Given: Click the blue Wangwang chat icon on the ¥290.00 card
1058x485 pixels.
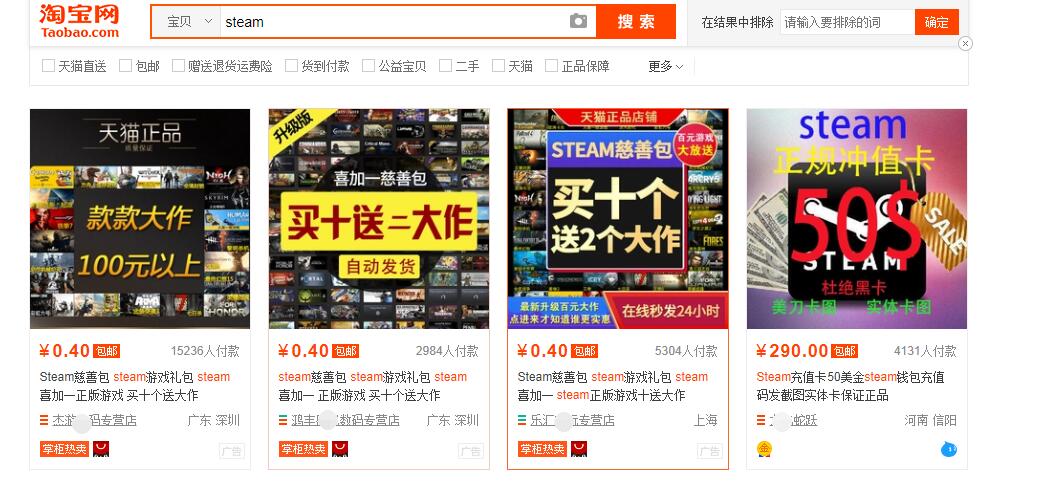Looking at the screenshot, I should point(949,449).
